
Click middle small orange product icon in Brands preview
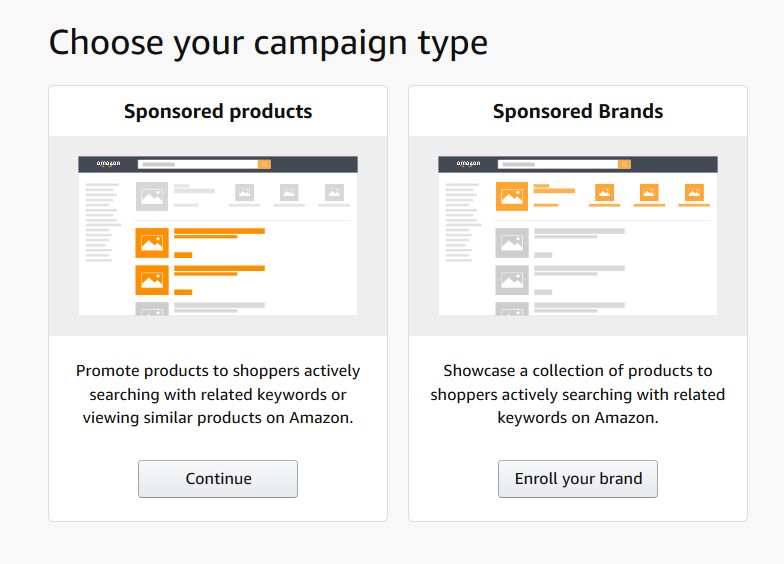click(x=649, y=193)
